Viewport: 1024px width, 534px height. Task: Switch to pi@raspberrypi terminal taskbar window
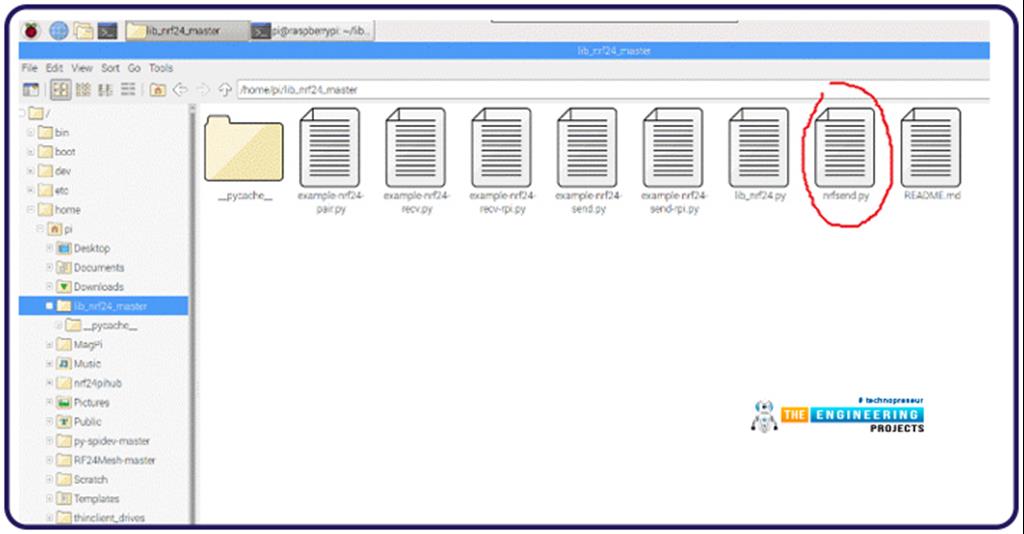click(313, 31)
